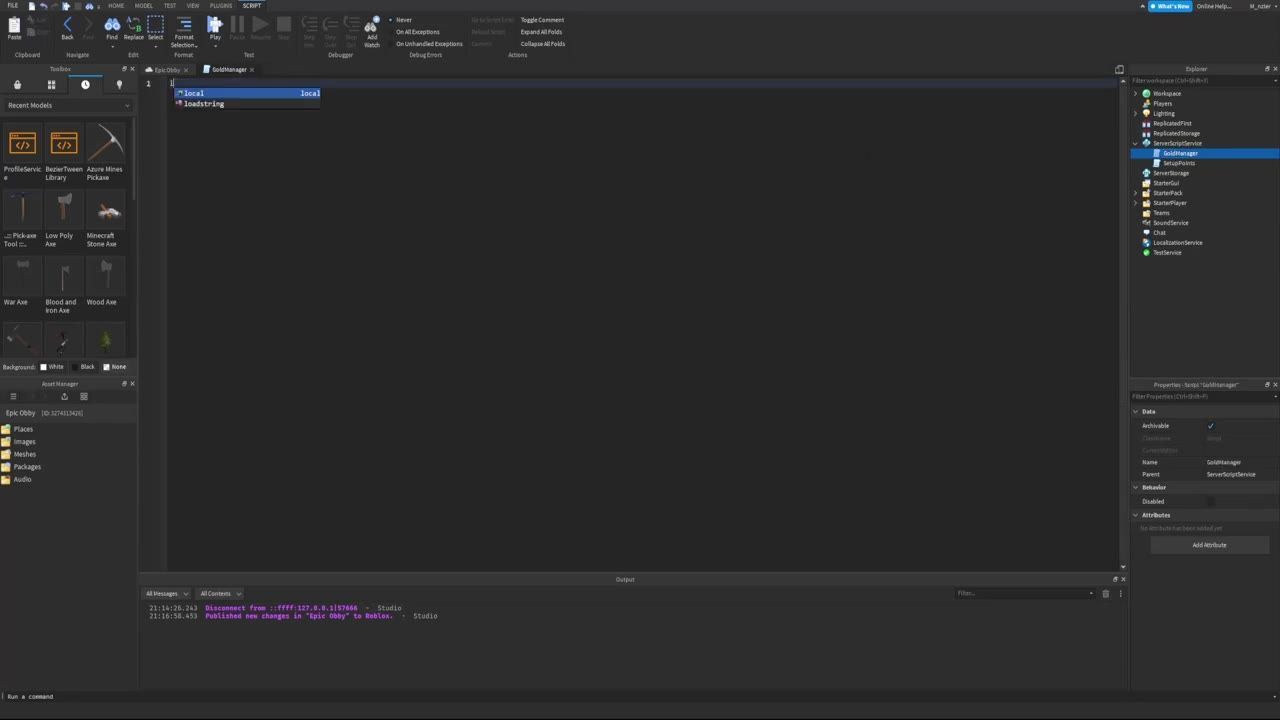Open the Toolbox Creations lightbulb tab
Viewport: 1280px width, 720px height.
[x=119, y=85]
